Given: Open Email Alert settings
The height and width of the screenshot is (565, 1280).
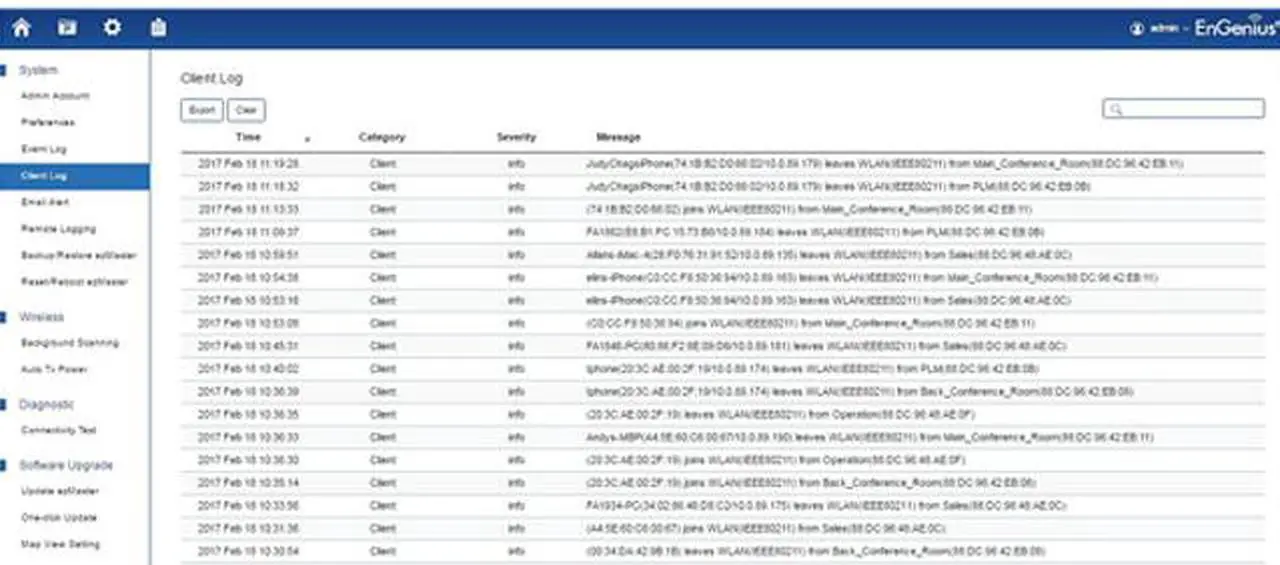Looking at the screenshot, I should point(45,202).
